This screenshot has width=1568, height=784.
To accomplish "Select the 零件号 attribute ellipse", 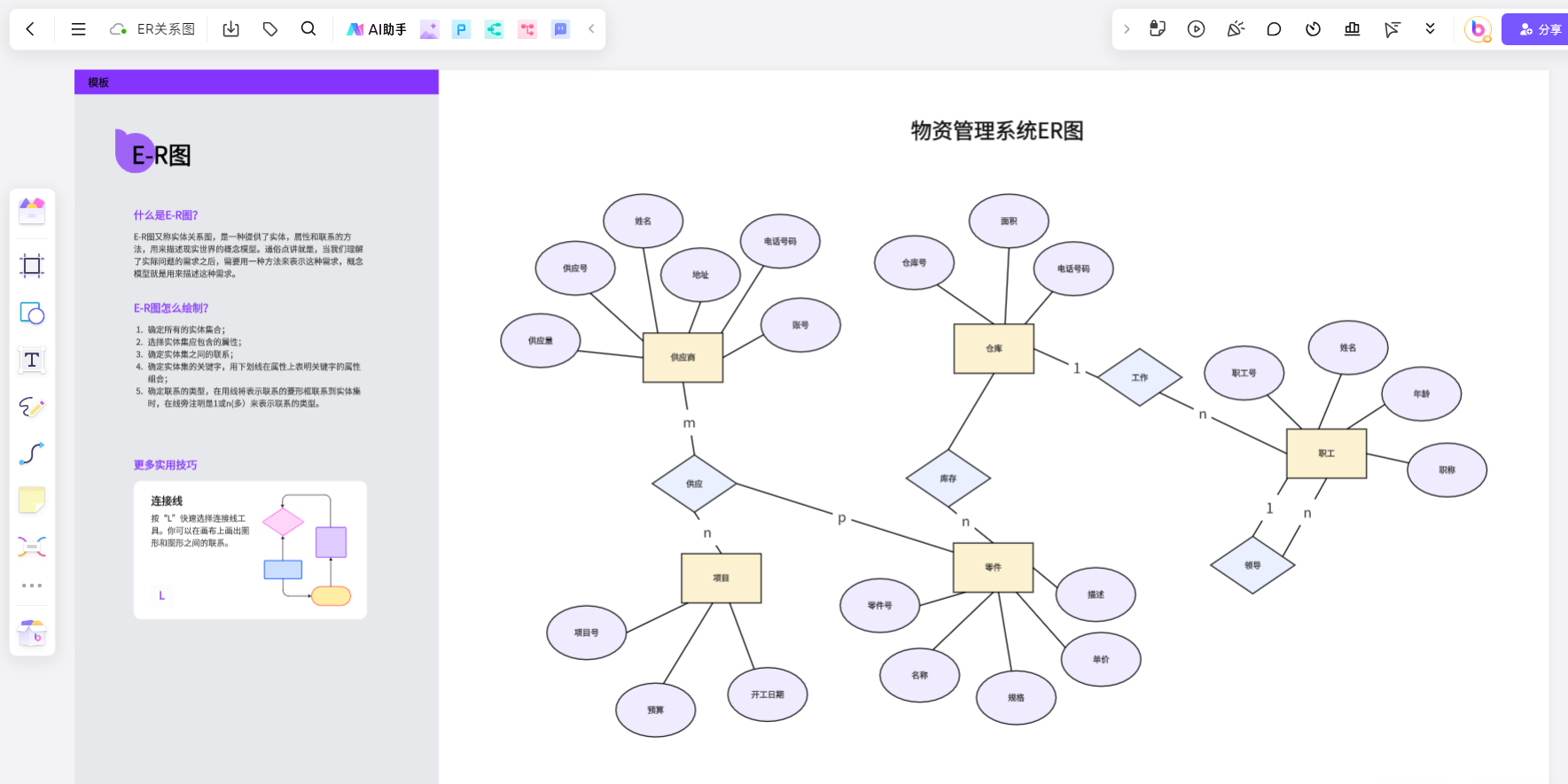I will tap(880, 606).
